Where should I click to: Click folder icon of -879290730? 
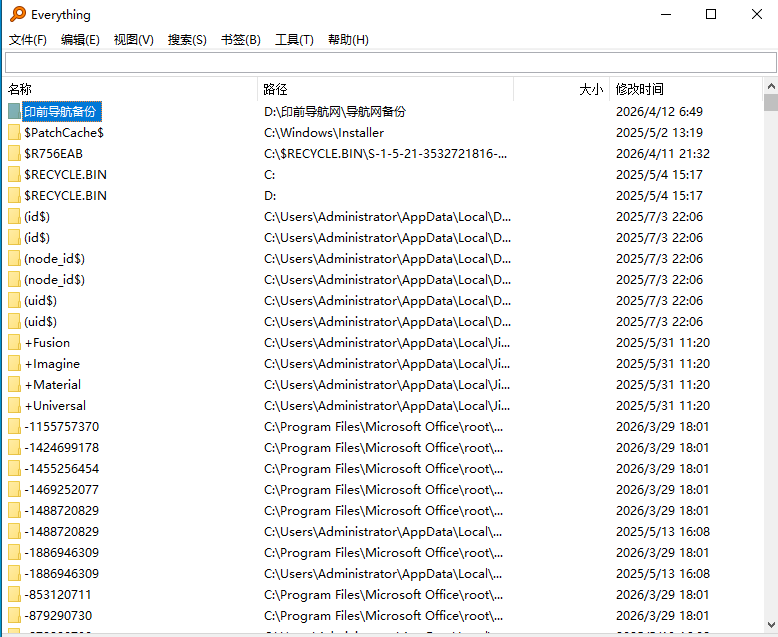point(14,616)
